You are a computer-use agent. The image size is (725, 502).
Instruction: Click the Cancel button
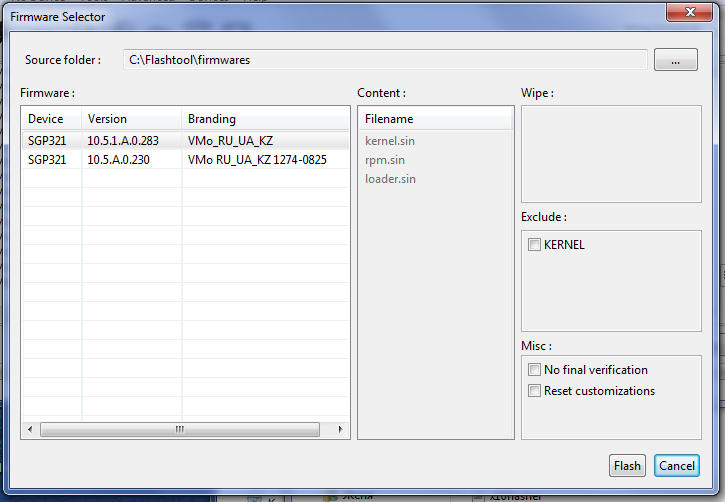click(677, 466)
